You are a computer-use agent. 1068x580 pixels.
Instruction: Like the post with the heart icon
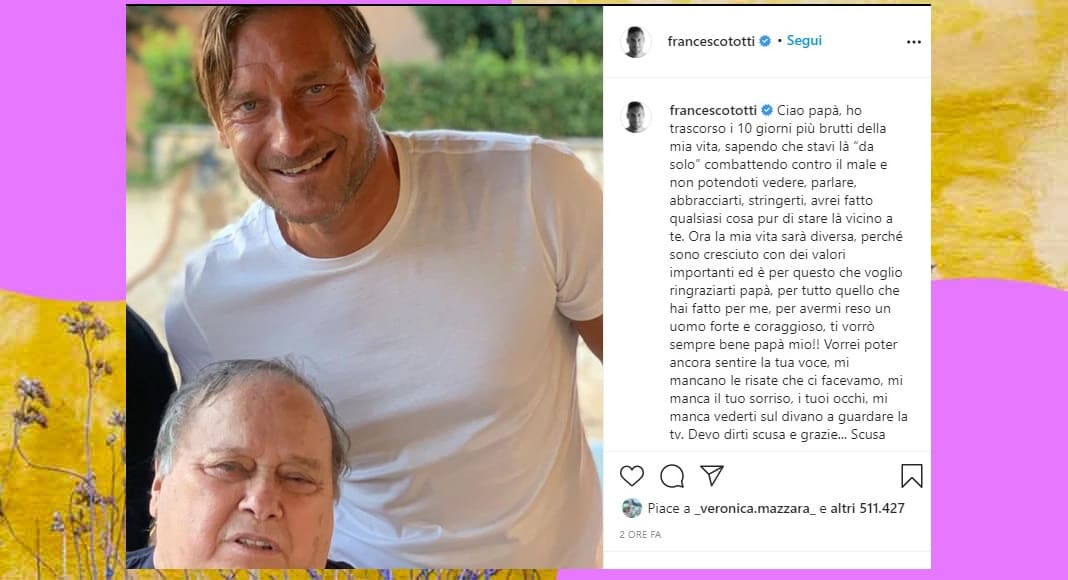[x=631, y=475]
